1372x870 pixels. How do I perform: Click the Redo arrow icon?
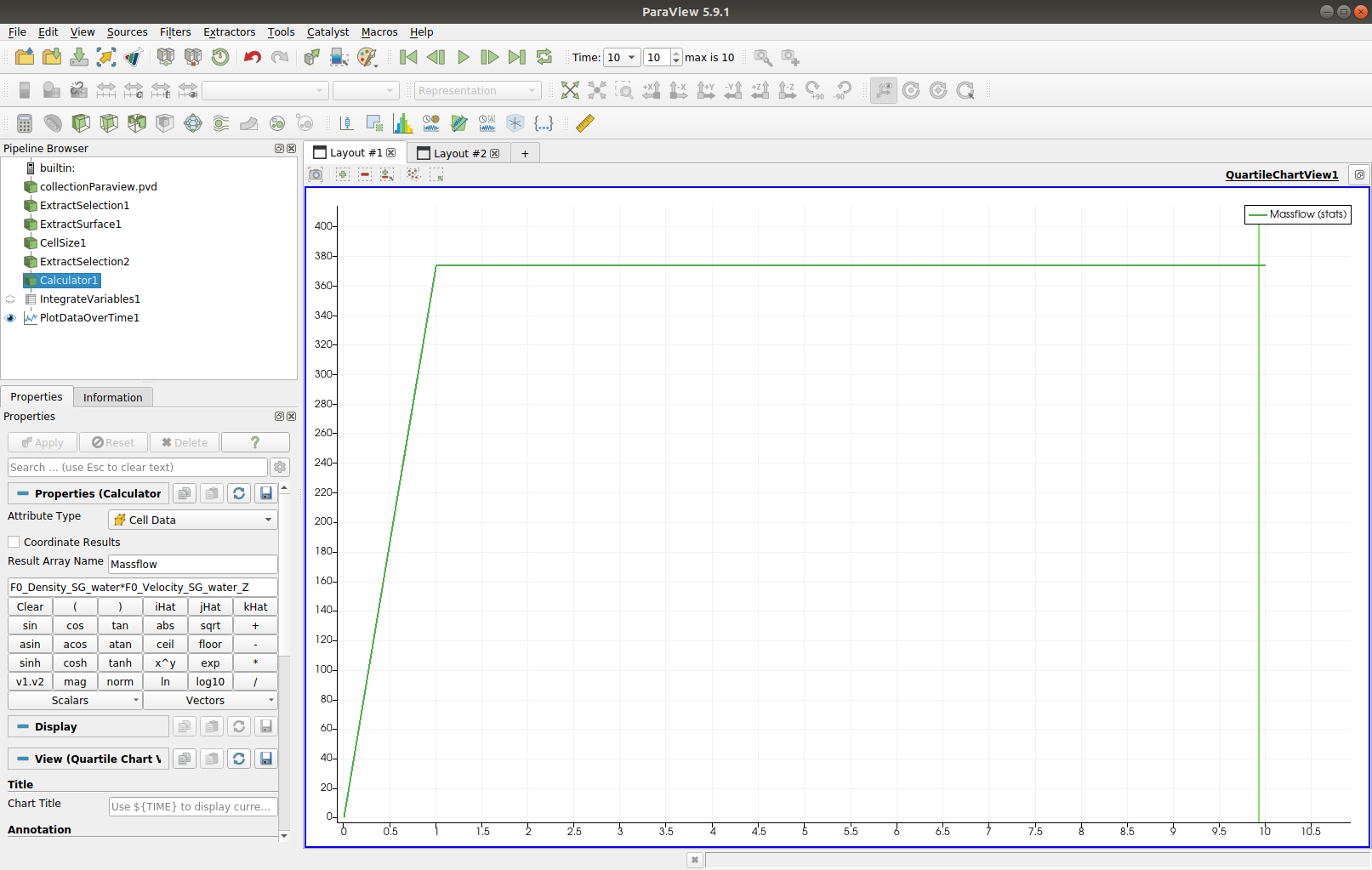[280, 57]
